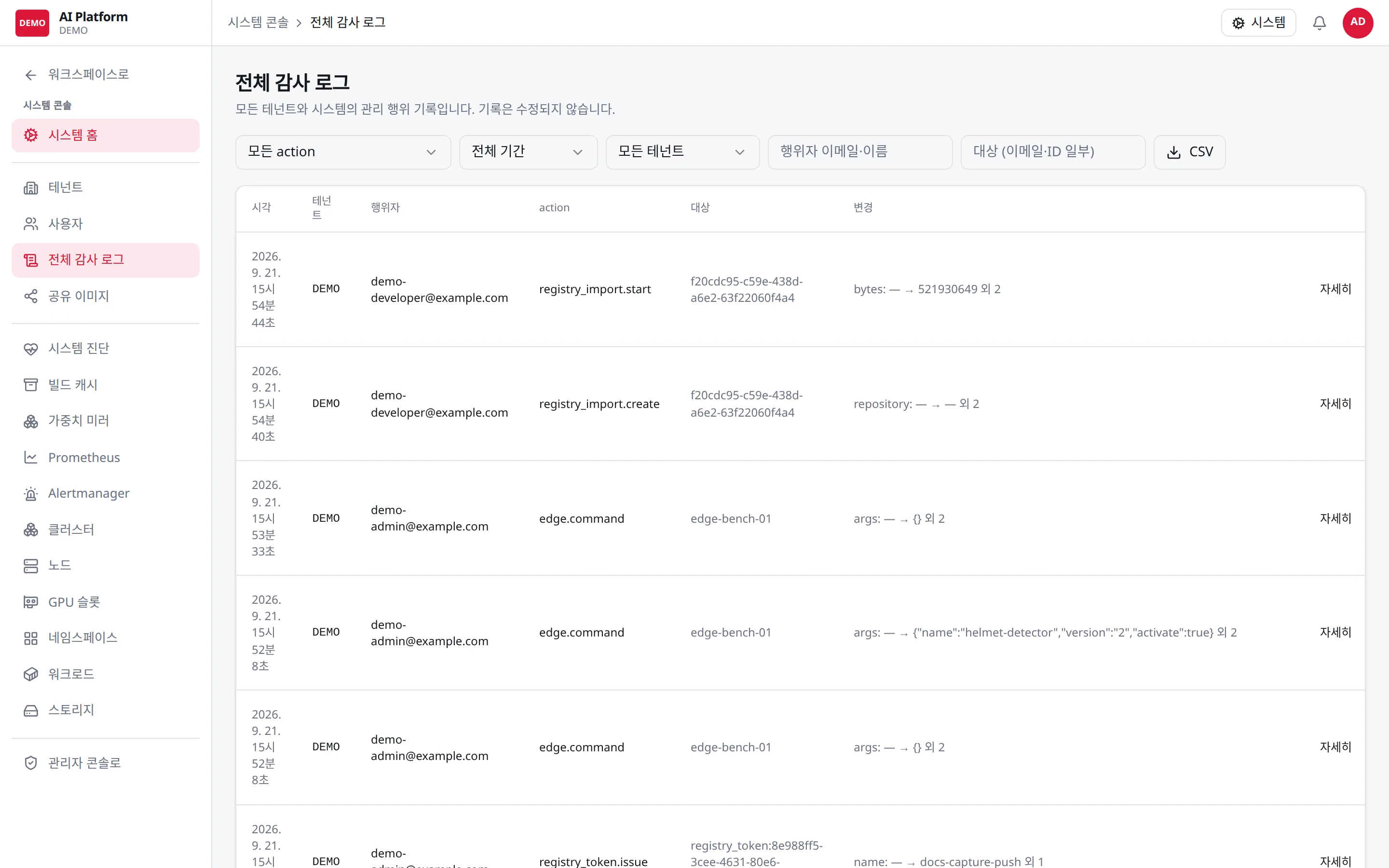Click the 테넌트 building icon
Screen dimensions: 1389x868
(30, 188)
